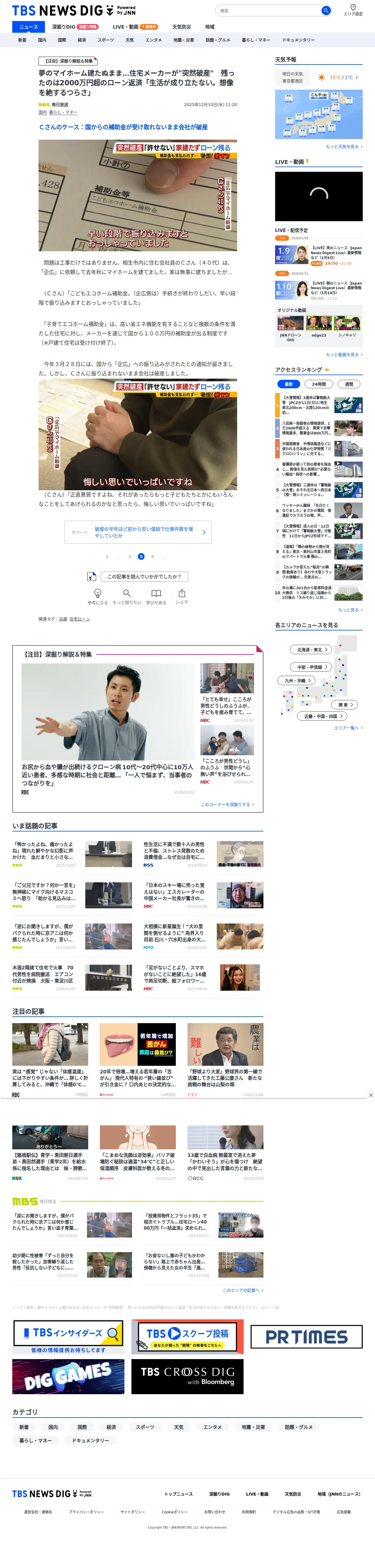Switch to the 天気防災 main tab

pyautogui.click(x=181, y=27)
